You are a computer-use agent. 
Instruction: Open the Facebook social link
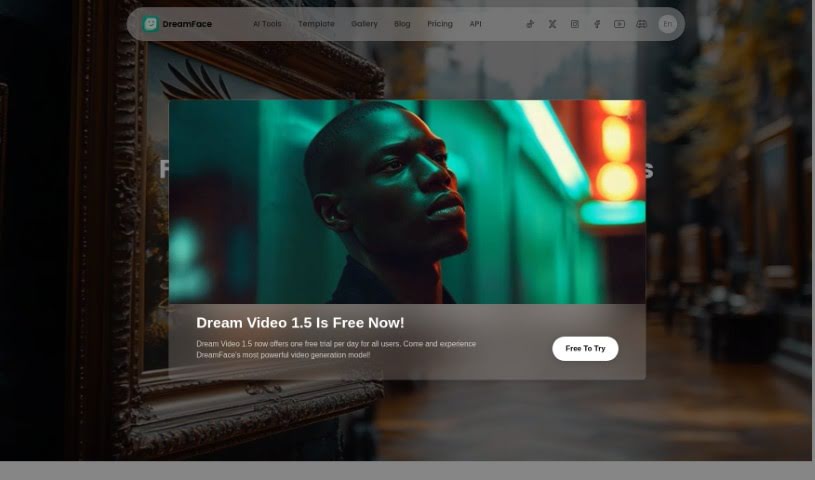[597, 24]
